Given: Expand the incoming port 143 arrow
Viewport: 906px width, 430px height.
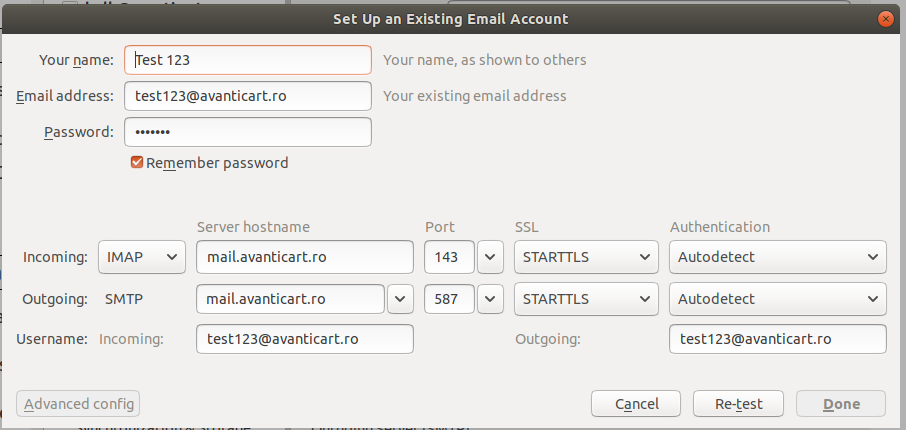Looking at the screenshot, I should (x=490, y=257).
